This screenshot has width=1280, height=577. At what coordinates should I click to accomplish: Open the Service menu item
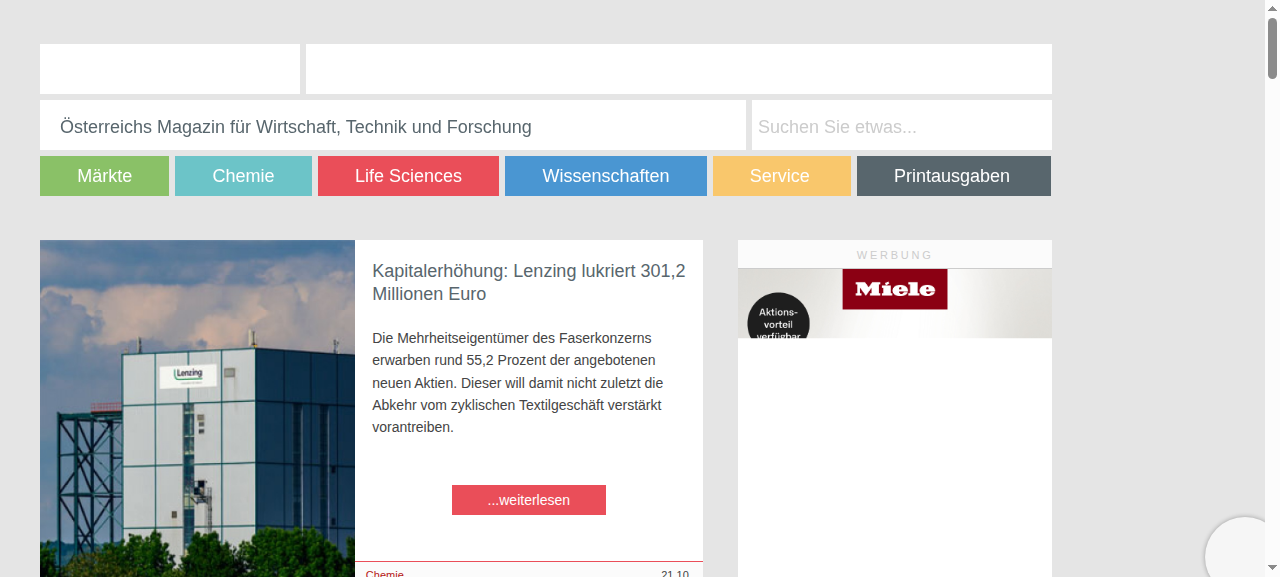coord(780,176)
